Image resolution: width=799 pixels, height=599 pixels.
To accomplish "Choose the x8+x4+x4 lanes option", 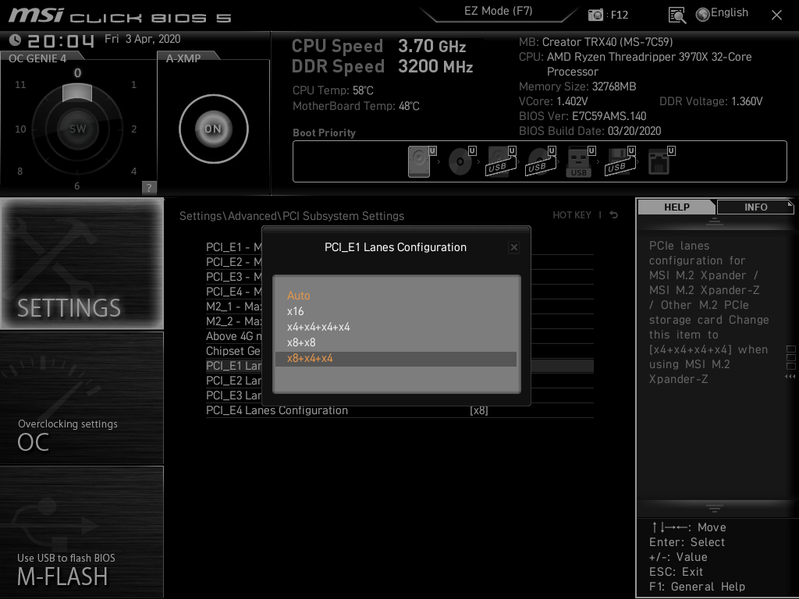I will [396, 359].
